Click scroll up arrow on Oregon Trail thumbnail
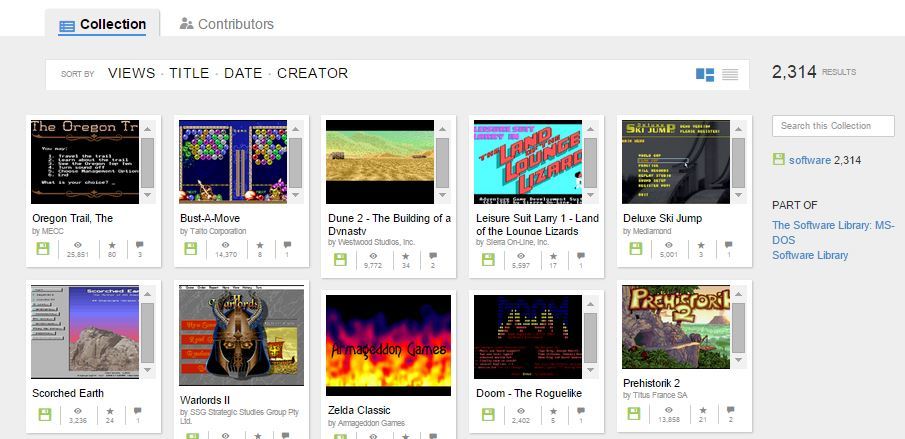The height and width of the screenshot is (439, 905). click(x=148, y=129)
